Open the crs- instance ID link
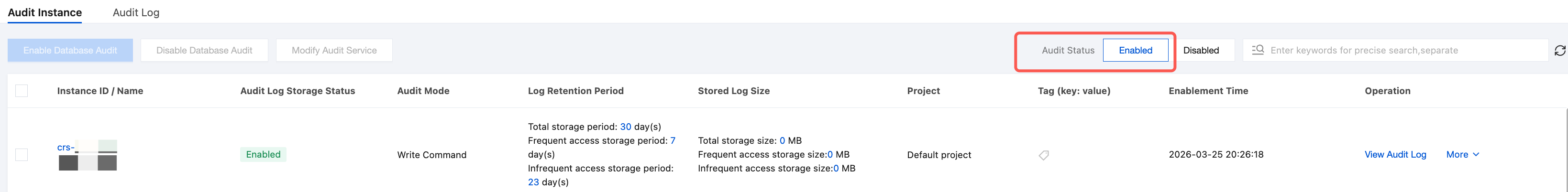 click(x=66, y=148)
